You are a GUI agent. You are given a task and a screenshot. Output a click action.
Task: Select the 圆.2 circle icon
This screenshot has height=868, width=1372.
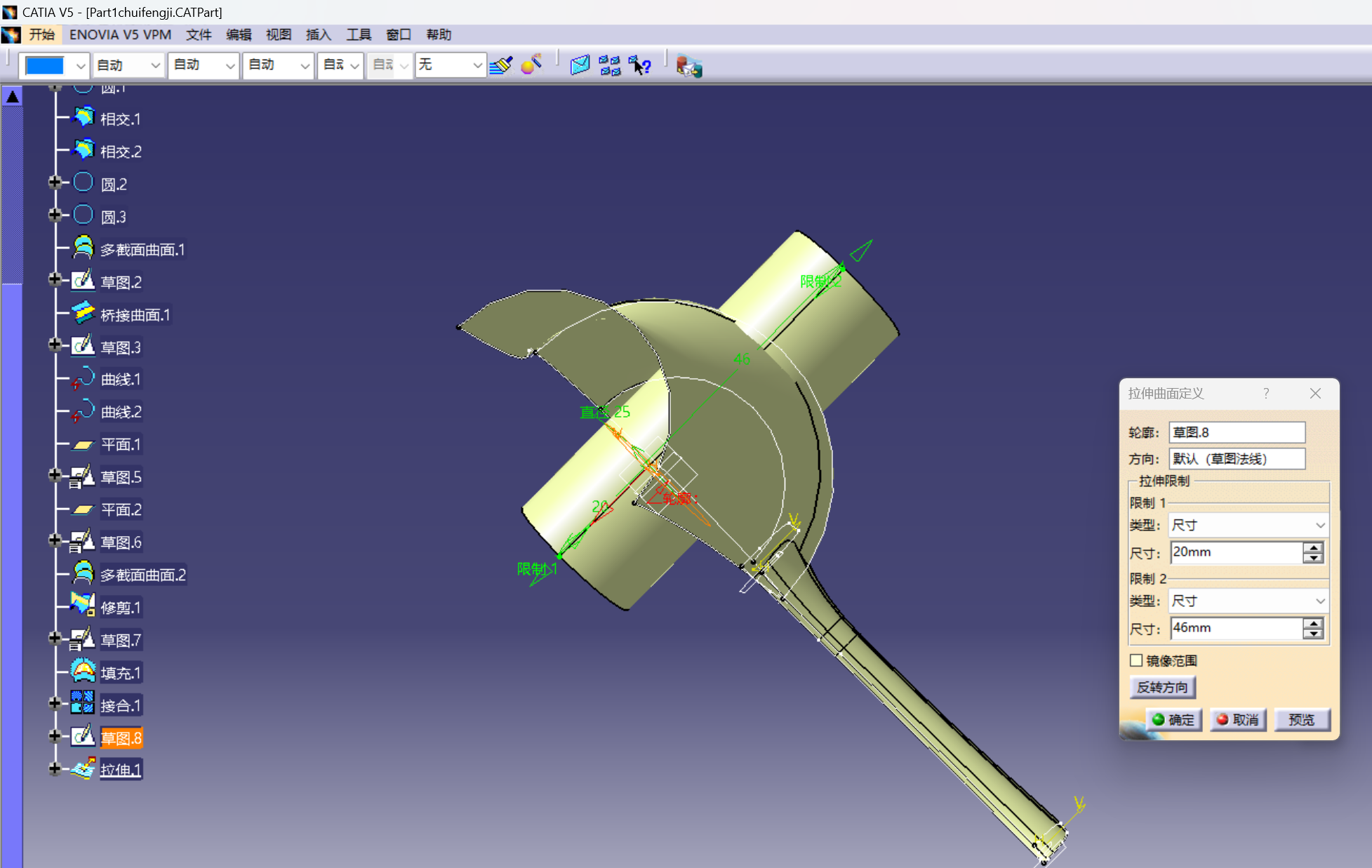pos(84,182)
